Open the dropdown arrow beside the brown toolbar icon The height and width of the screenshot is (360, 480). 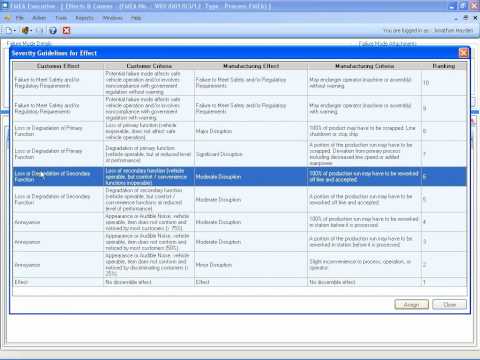pos(31,31)
